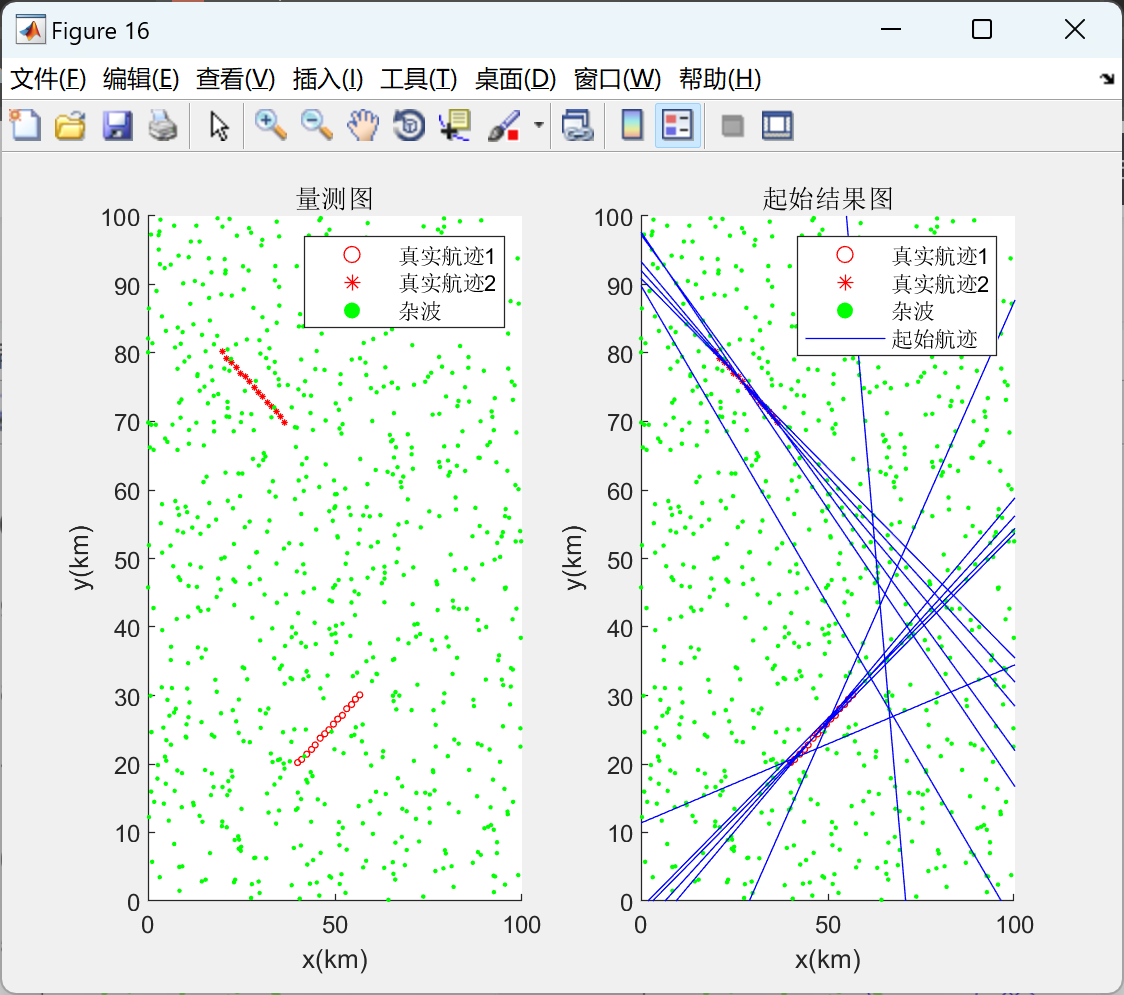Image resolution: width=1124 pixels, height=995 pixels.
Task: Toggle the Insert Legend button off
Action: [678, 125]
